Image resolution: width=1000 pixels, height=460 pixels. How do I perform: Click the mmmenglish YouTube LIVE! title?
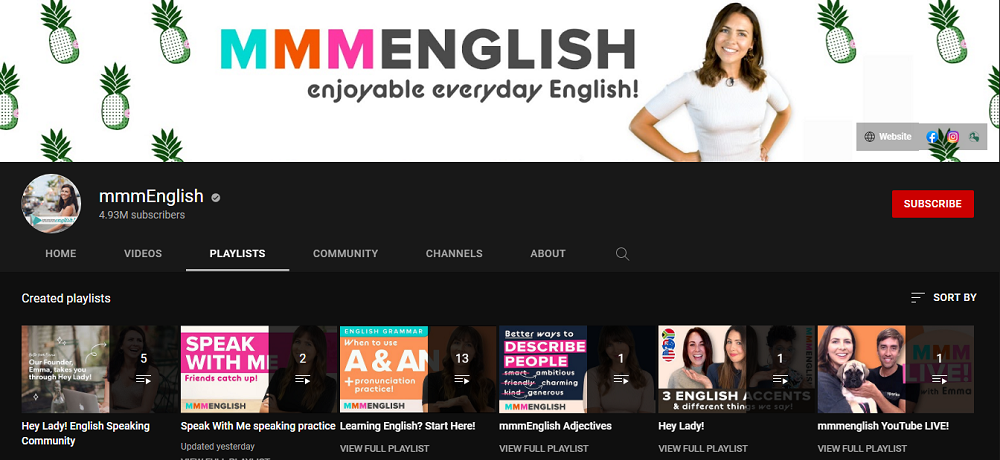883,426
